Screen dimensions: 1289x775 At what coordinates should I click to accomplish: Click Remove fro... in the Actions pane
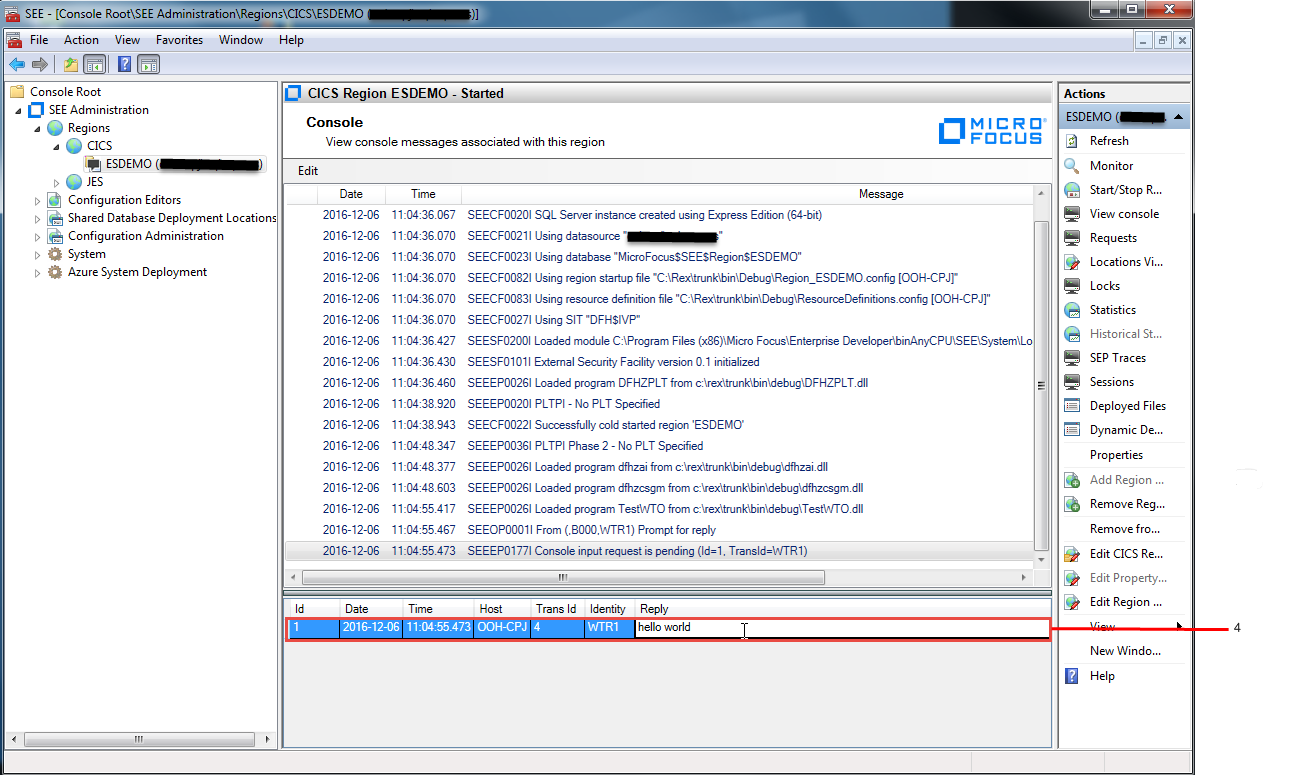1125,529
